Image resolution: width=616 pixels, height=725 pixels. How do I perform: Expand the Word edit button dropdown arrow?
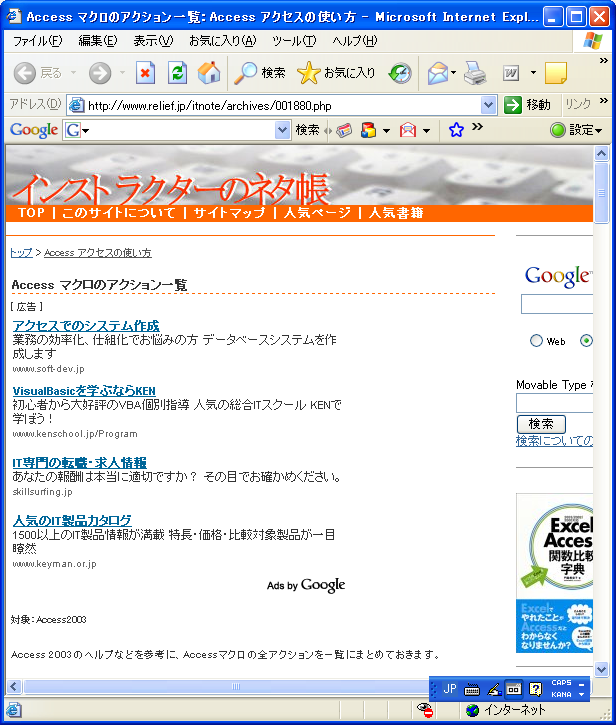533,73
